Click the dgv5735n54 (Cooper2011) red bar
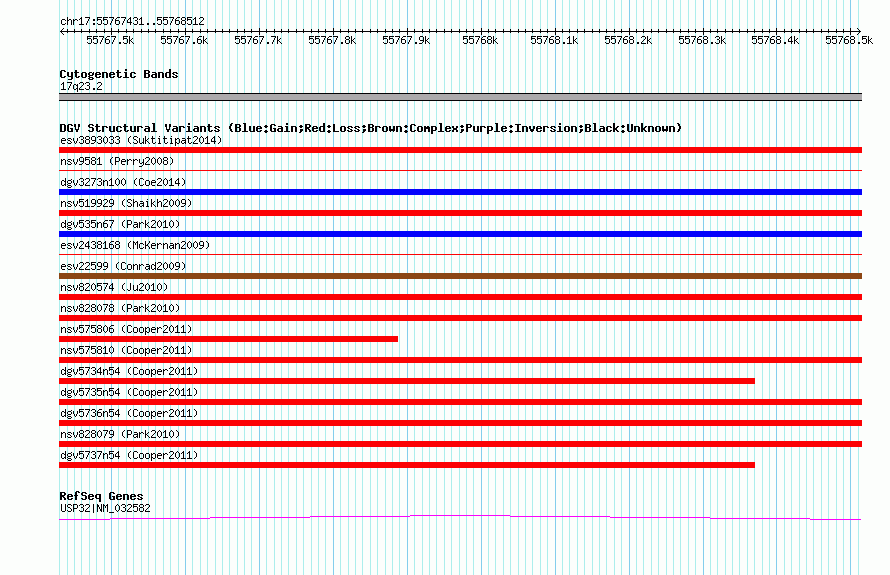The height and width of the screenshot is (575, 890). pyautogui.click(x=460, y=402)
